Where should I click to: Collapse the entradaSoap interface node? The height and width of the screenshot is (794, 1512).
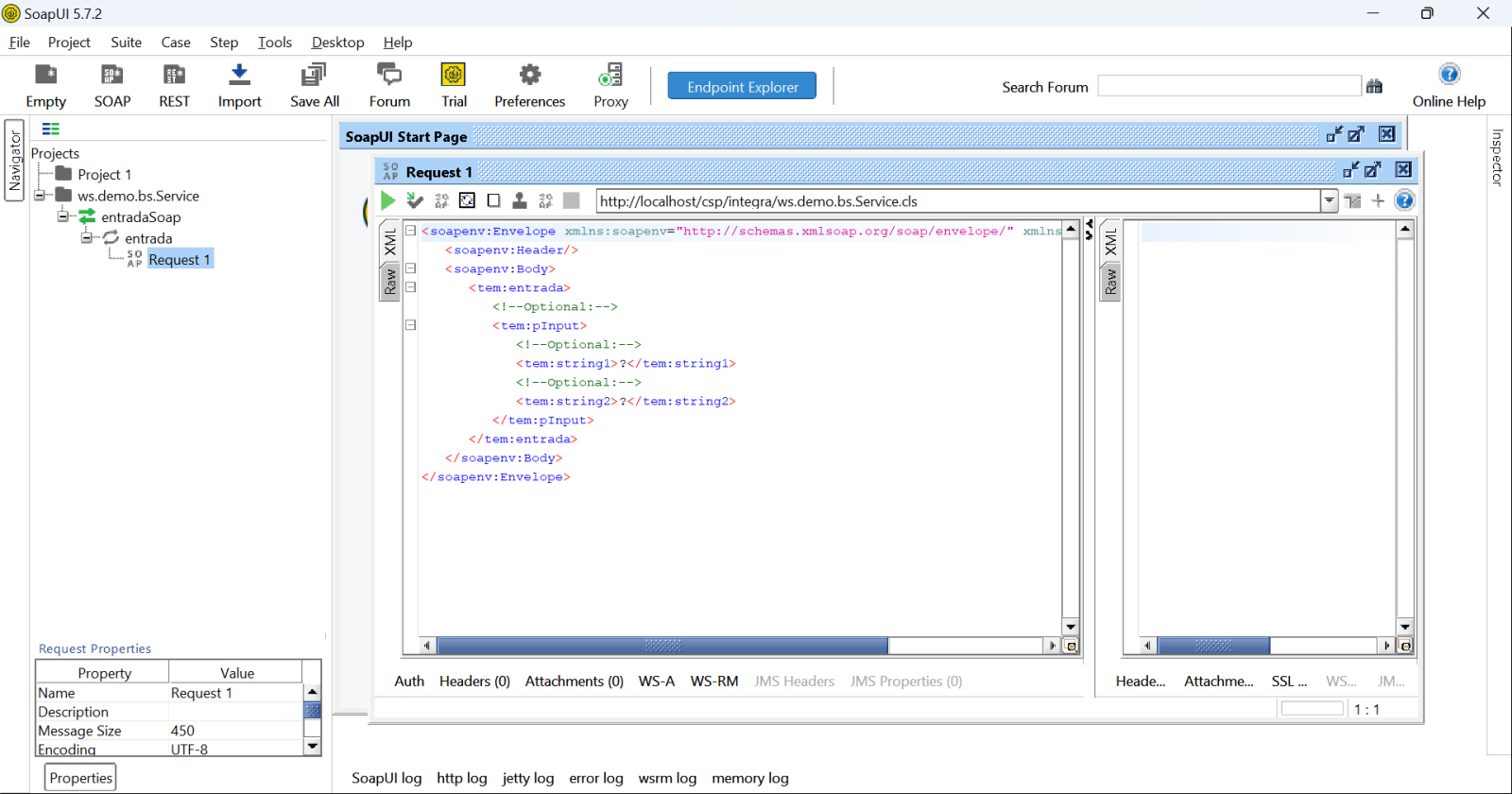tap(63, 216)
